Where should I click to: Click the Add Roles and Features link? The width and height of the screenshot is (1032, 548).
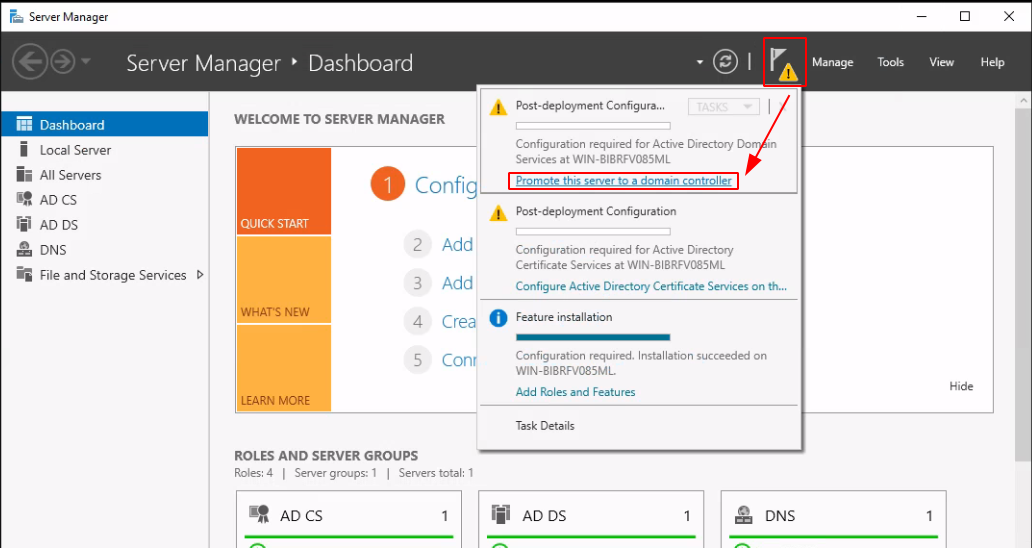(x=575, y=391)
